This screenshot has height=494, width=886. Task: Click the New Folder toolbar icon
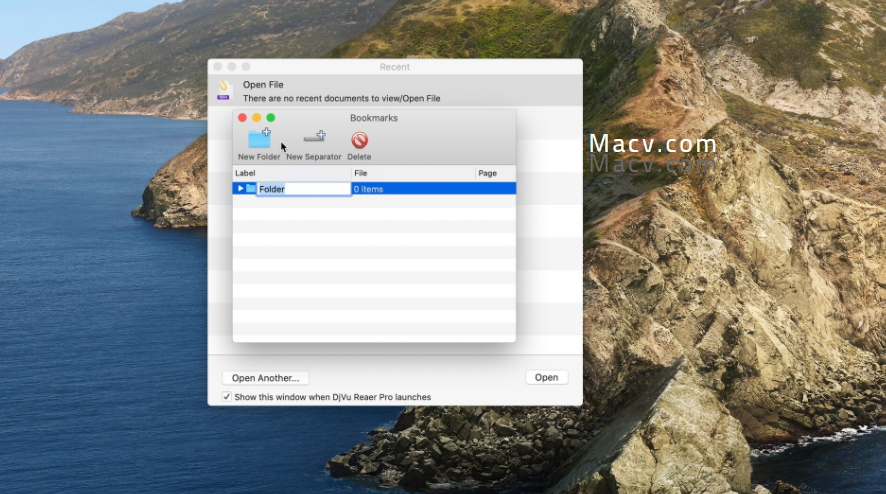(x=259, y=138)
